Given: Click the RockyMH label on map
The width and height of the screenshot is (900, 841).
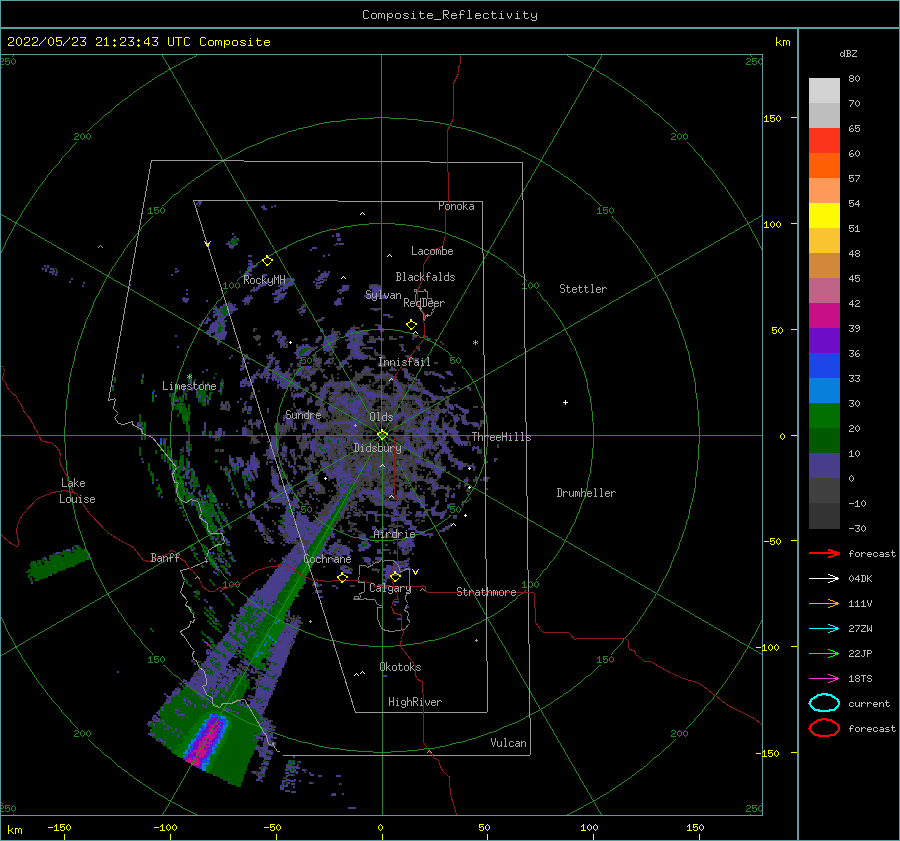Looking at the screenshot, I should pos(264,280).
